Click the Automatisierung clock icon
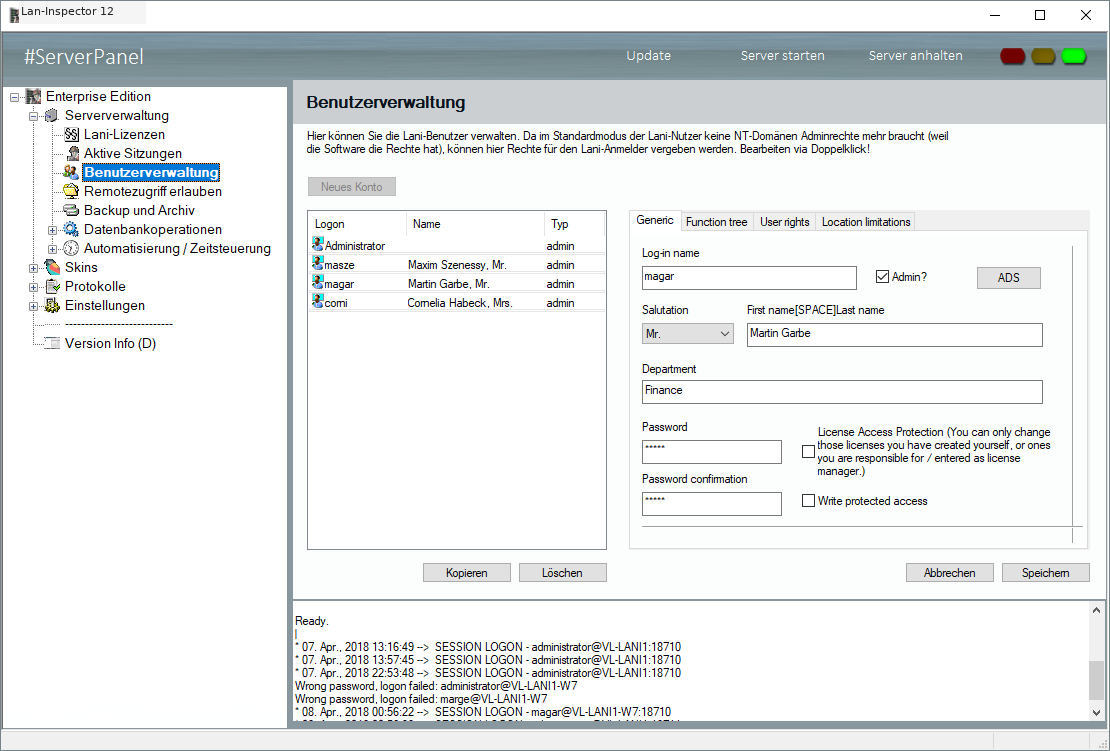The width and height of the screenshot is (1110, 751). [x=71, y=248]
